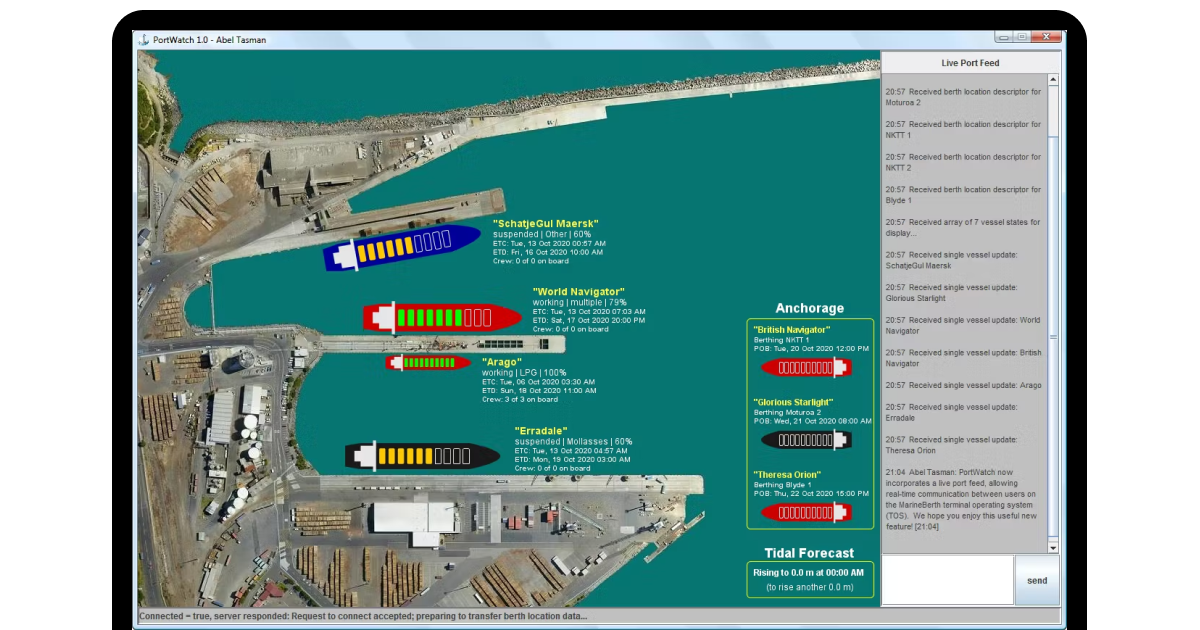Image resolution: width=1200 pixels, height=630 pixels.
Task: Click feed entry "array of 7 vessel states"
Action: [962, 228]
